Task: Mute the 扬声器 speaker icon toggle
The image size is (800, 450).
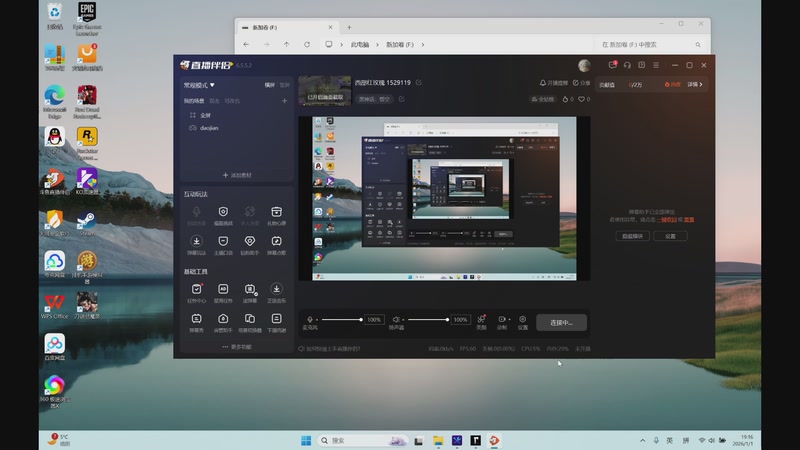Action: (x=395, y=319)
